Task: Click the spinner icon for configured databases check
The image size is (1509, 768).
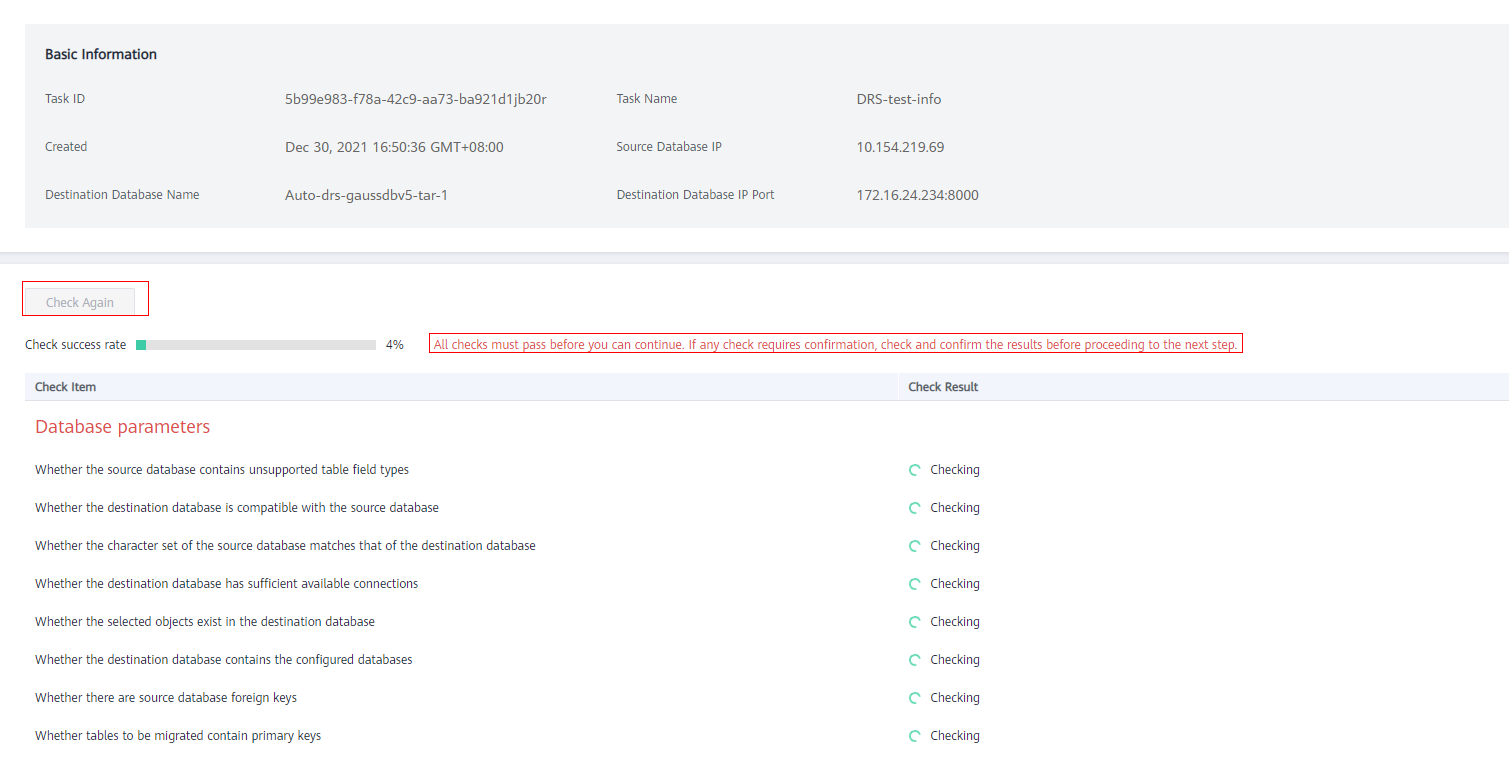Action: (x=914, y=660)
